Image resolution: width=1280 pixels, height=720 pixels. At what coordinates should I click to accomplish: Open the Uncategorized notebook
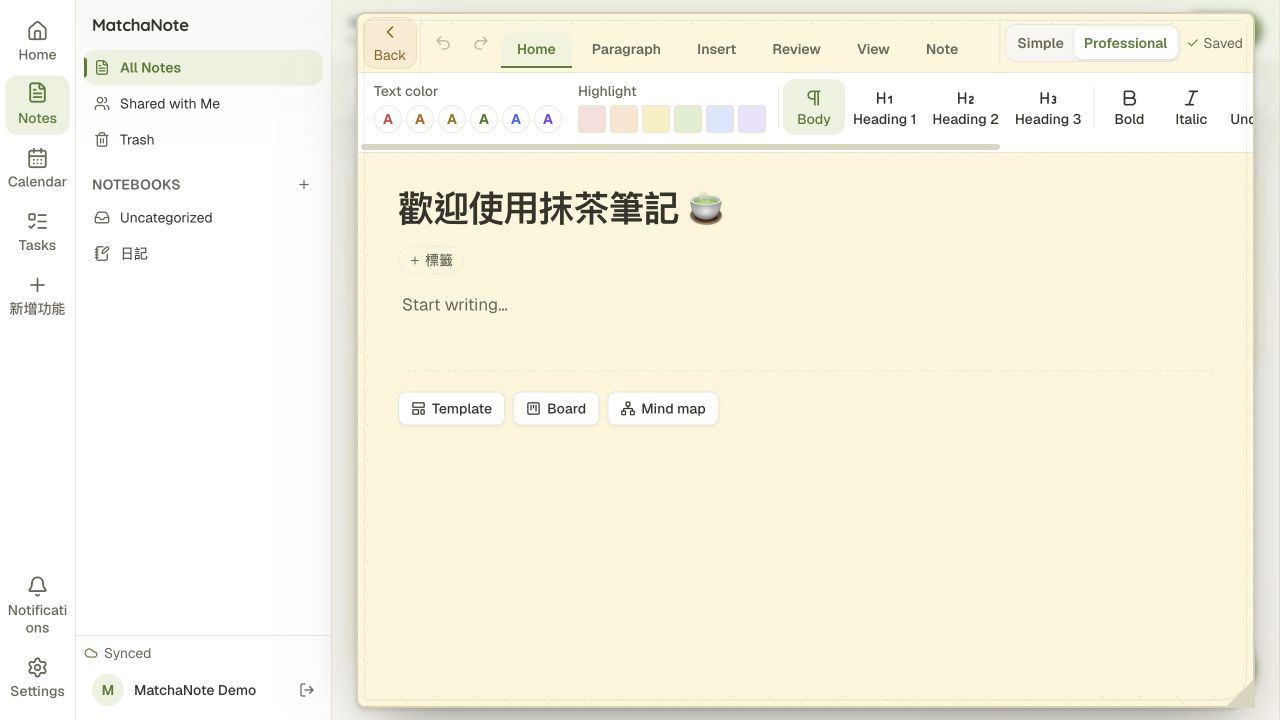(204, 217)
